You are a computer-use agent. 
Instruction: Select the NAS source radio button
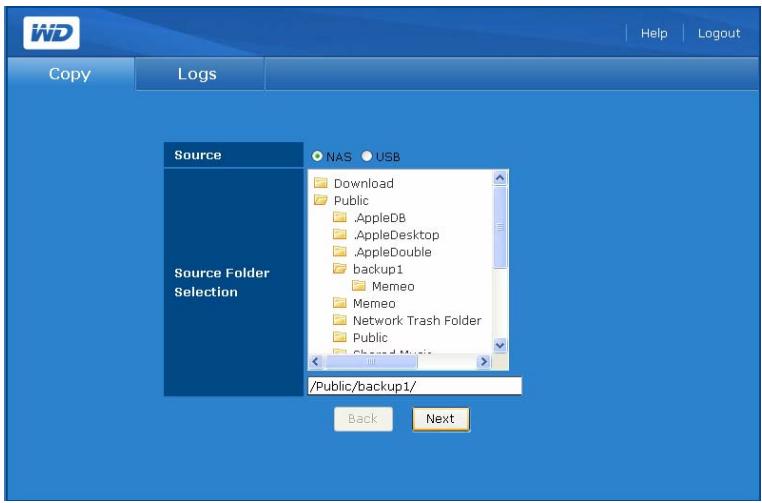[317, 156]
